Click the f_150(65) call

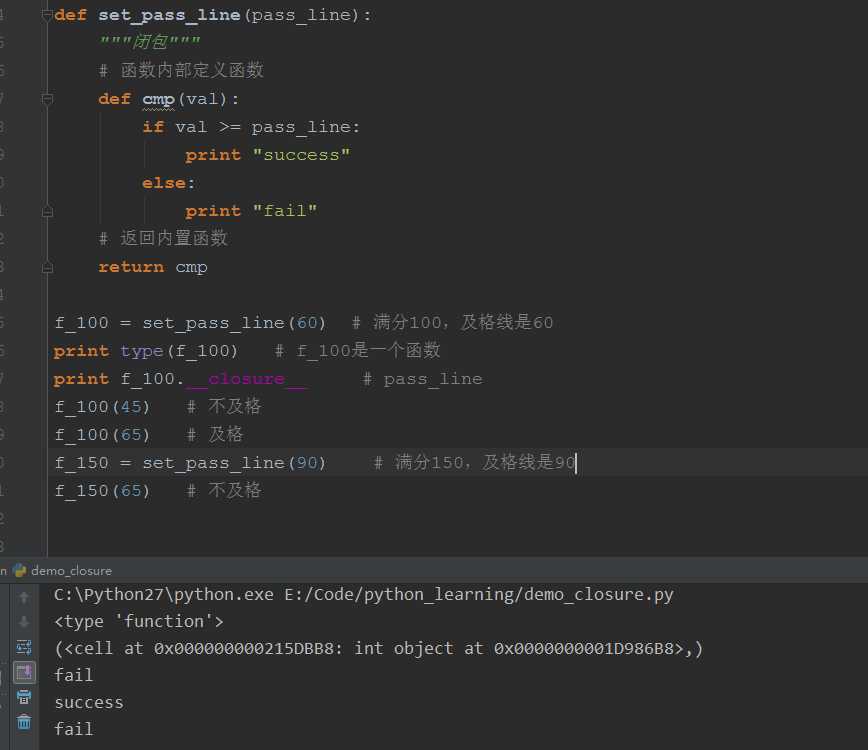(102, 491)
